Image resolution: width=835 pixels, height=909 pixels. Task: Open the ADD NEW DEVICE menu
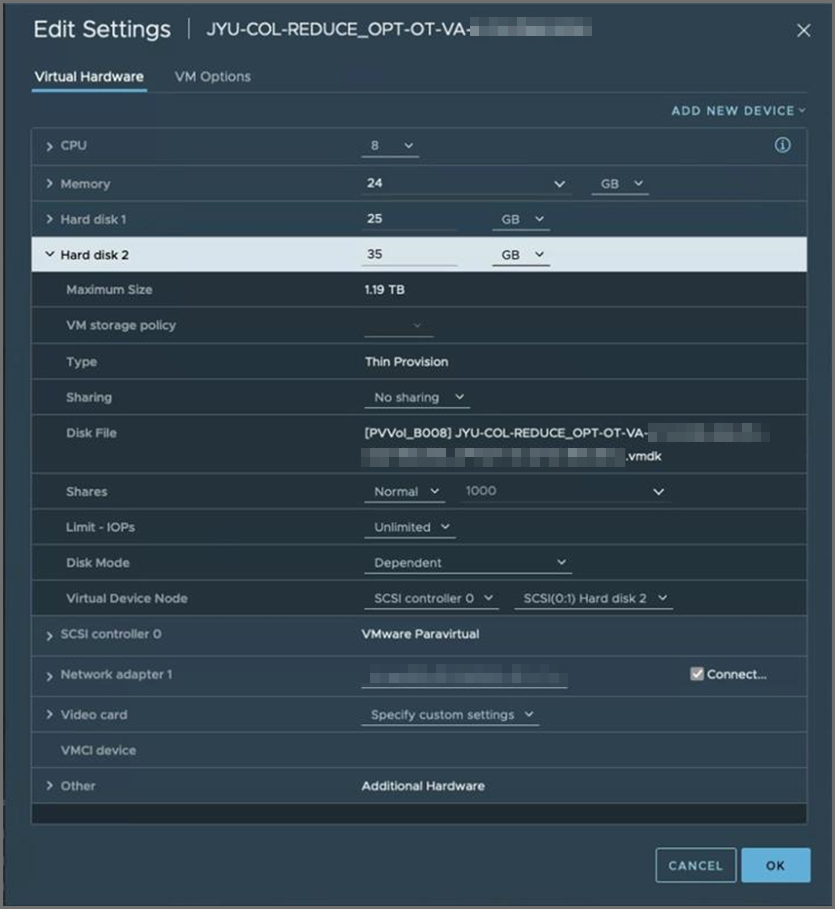tap(737, 110)
